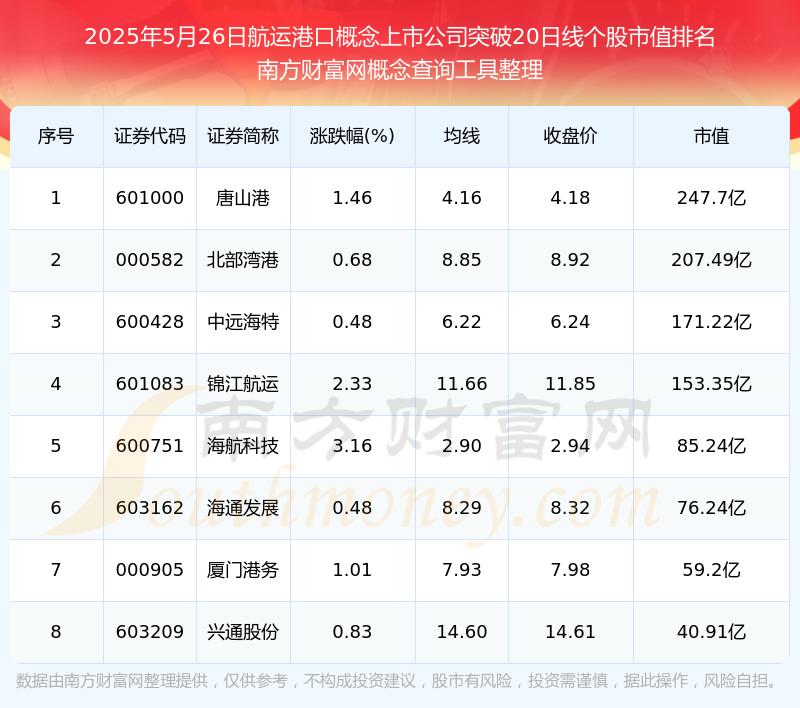Image resolution: width=800 pixels, height=708 pixels.
Task: Click market value 76.24亿
Action: click(711, 508)
